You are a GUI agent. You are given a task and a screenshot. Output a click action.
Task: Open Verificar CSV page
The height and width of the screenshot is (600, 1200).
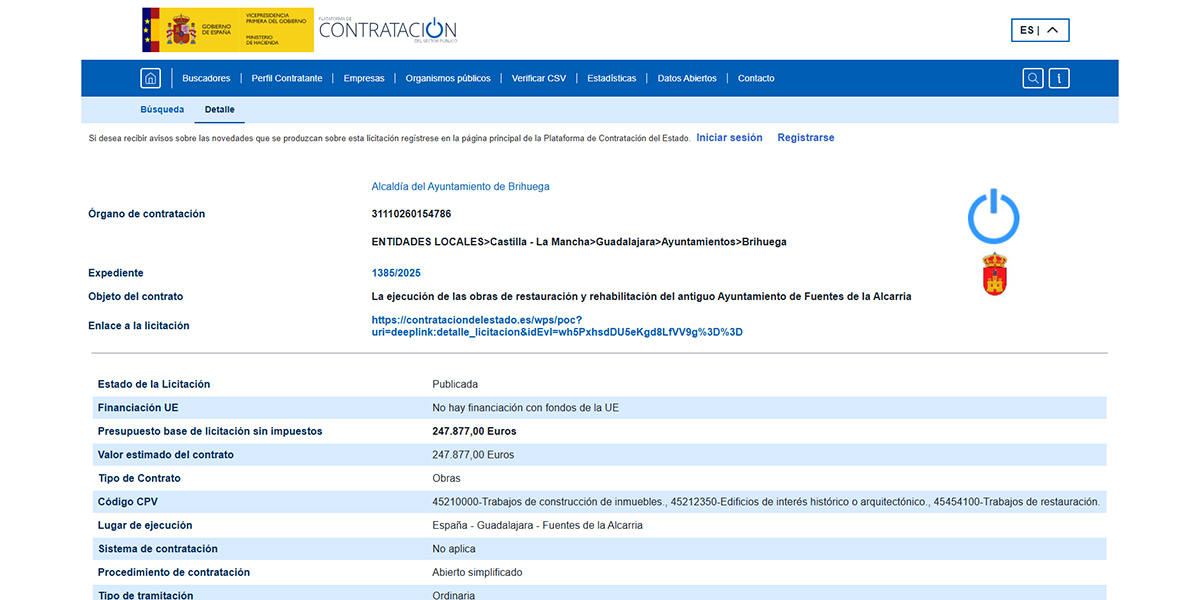pos(538,78)
